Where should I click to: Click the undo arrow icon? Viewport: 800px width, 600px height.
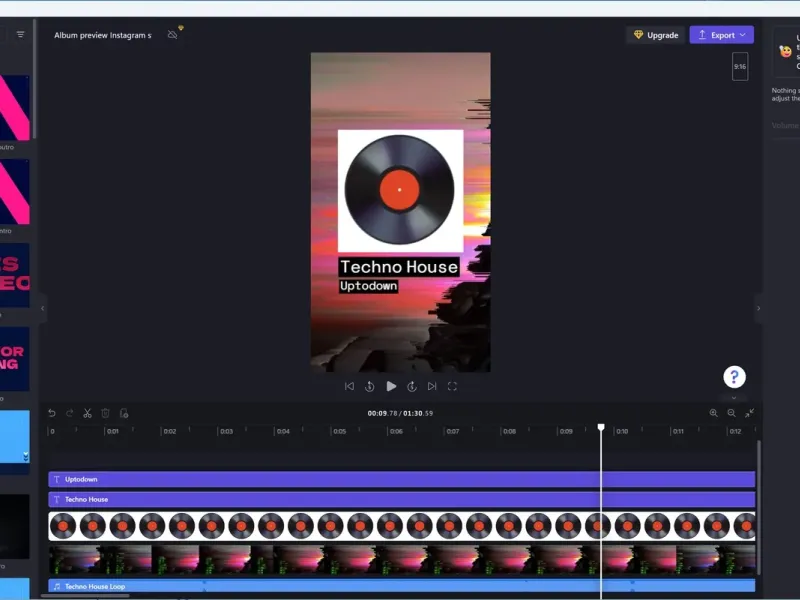click(52, 413)
